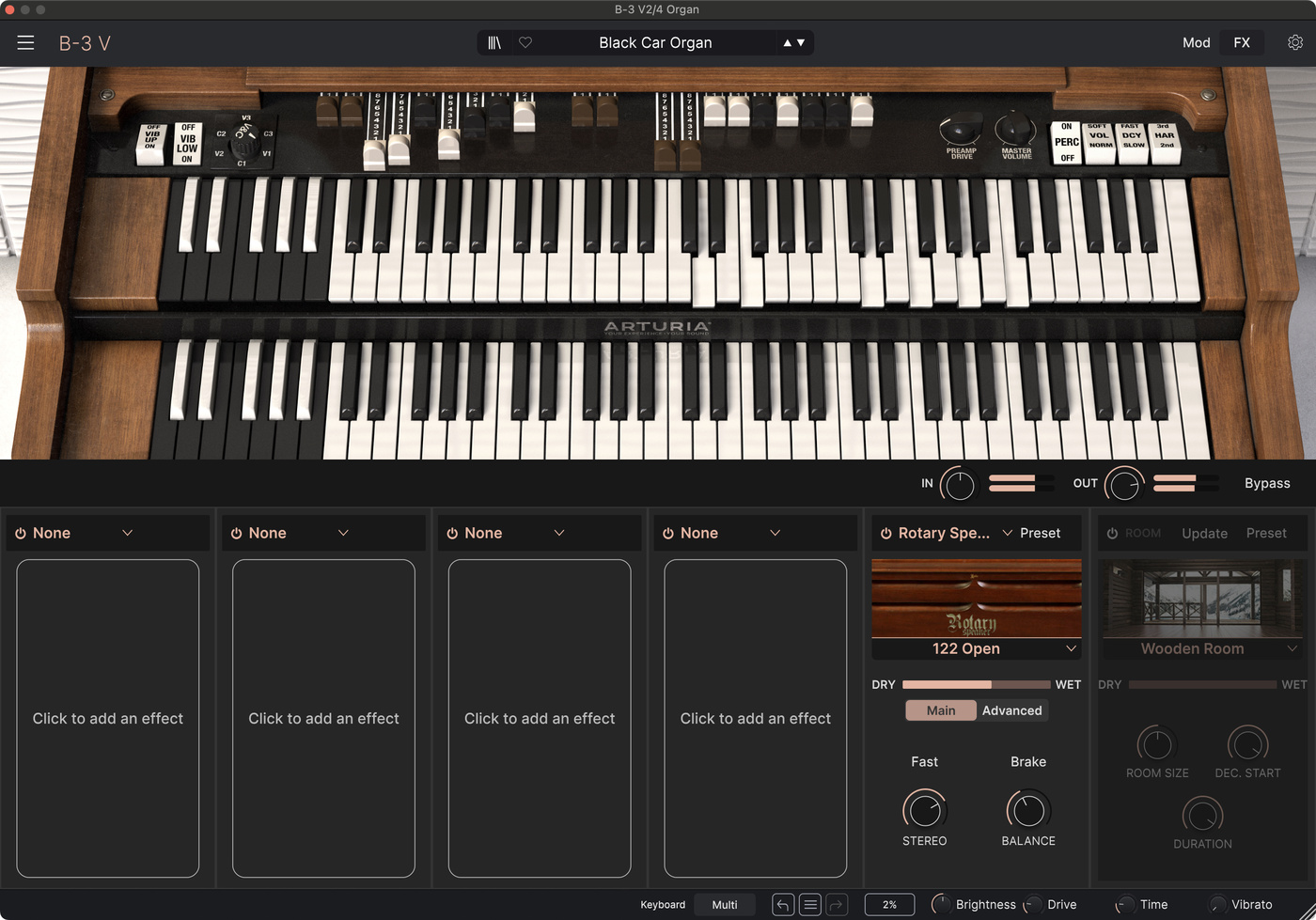Click the Time macro knob
1316x920 pixels.
tap(1124, 905)
